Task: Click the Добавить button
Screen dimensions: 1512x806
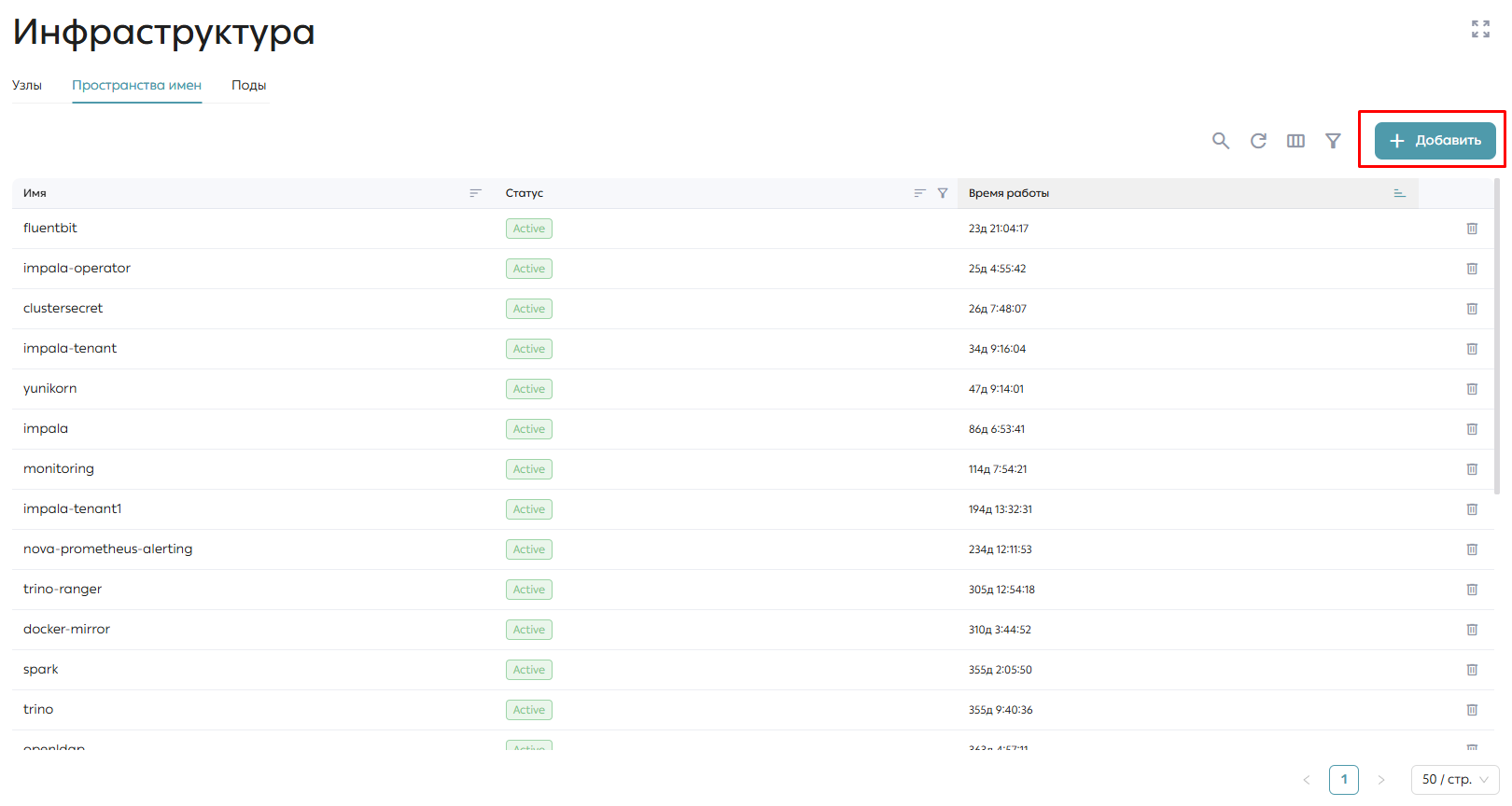Action: 1435,141
